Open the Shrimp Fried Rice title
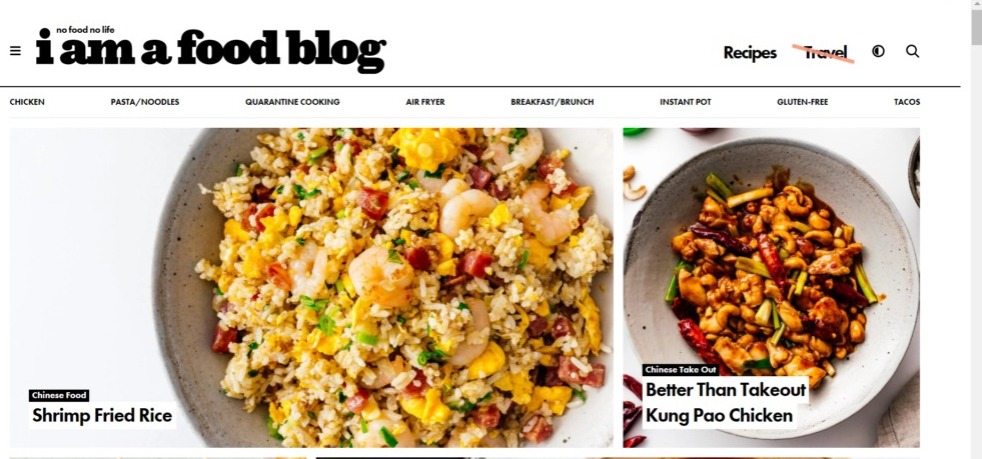Viewport: 982px width, 459px height. coord(102,415)
